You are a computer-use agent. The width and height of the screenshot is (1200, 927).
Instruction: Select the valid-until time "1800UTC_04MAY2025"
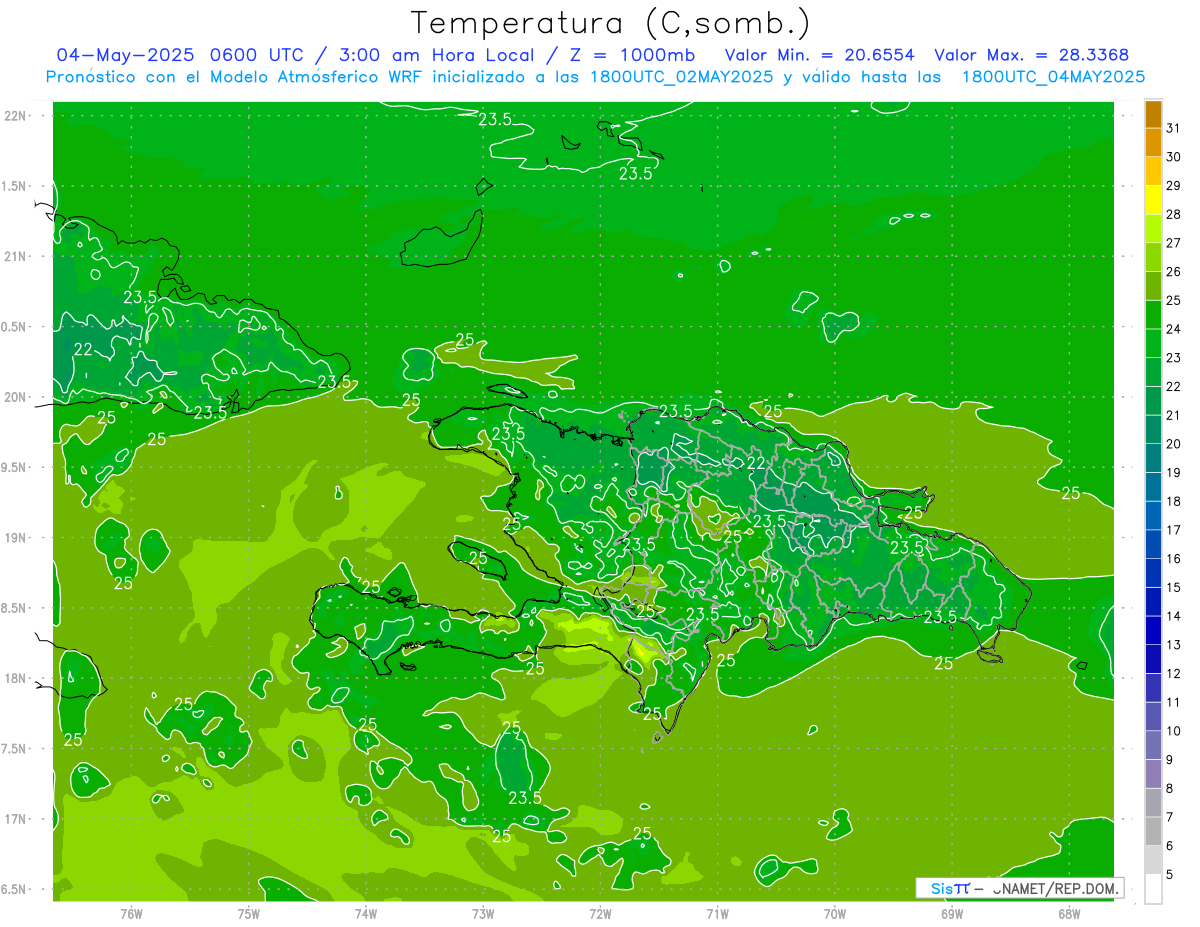point(1053,77)
